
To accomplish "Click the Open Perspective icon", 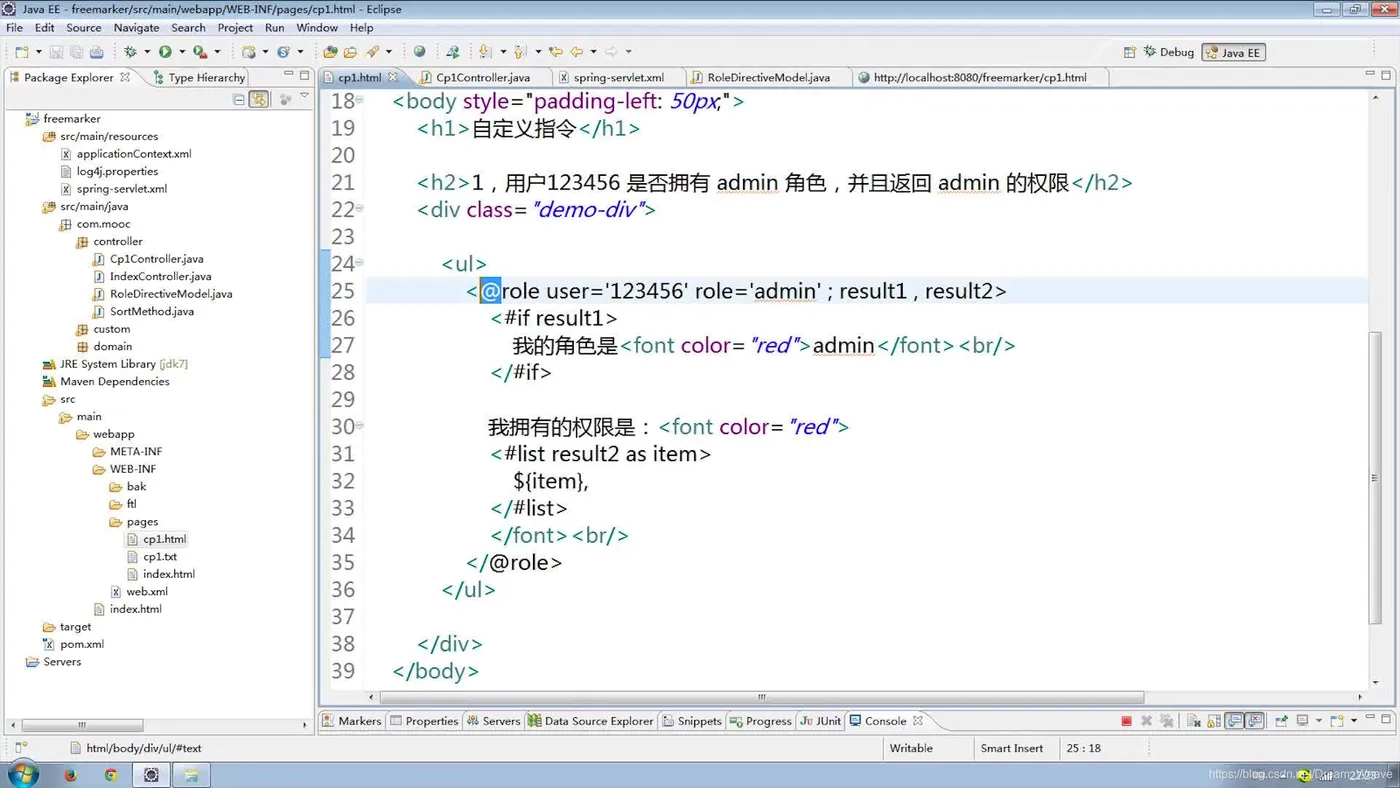I will coord(1130,52).
